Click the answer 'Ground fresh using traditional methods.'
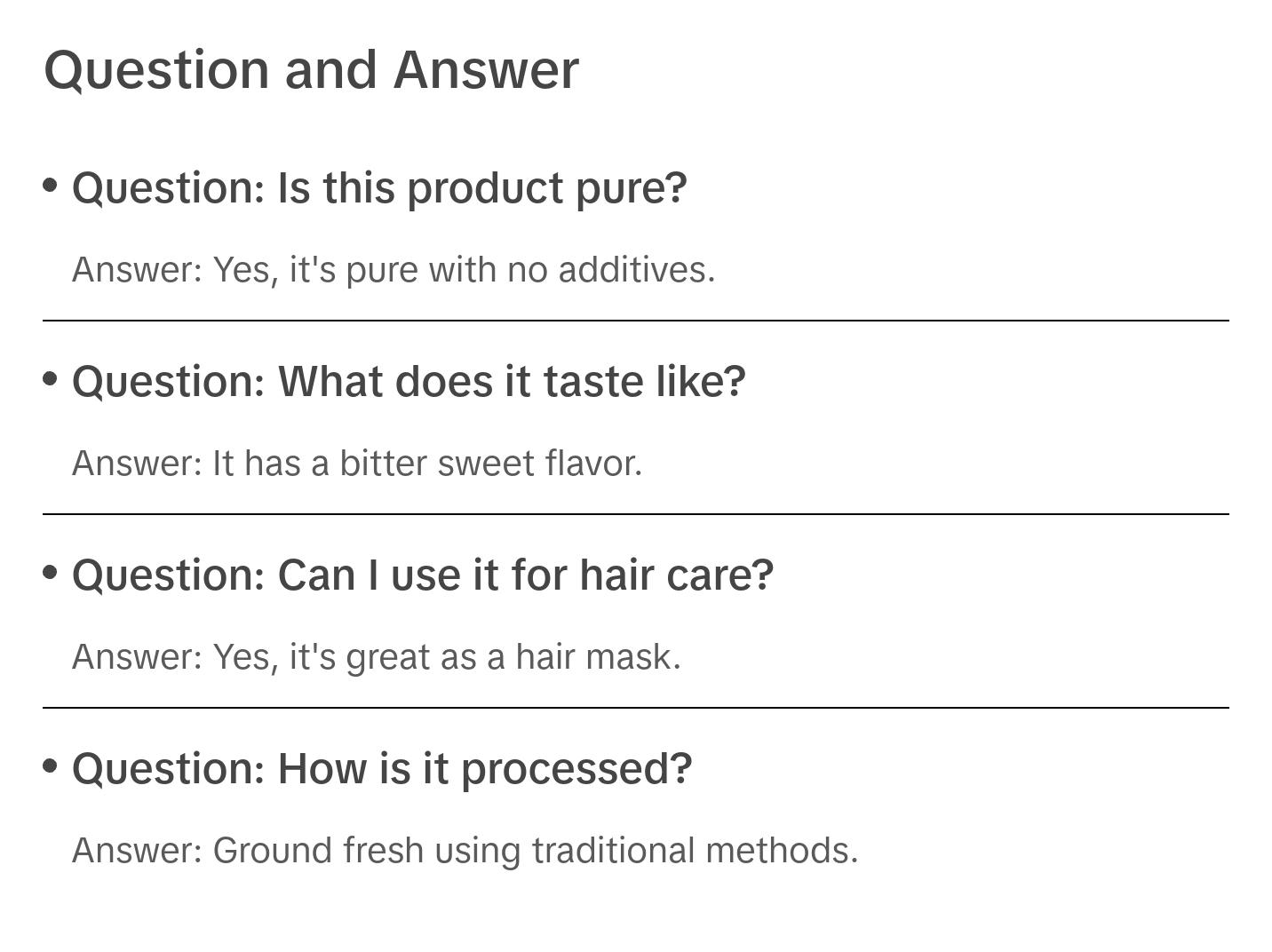Image resolution: width=1272 pixels, height=952 pixels. 465,851
